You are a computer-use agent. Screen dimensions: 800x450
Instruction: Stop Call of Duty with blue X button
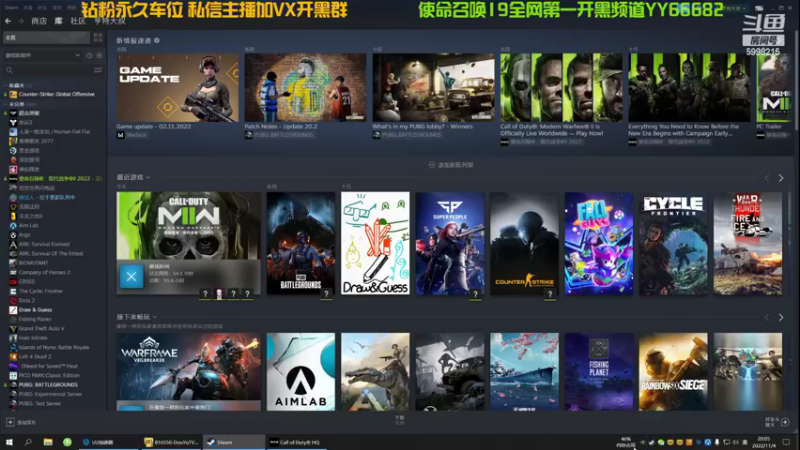coord(131,277)
